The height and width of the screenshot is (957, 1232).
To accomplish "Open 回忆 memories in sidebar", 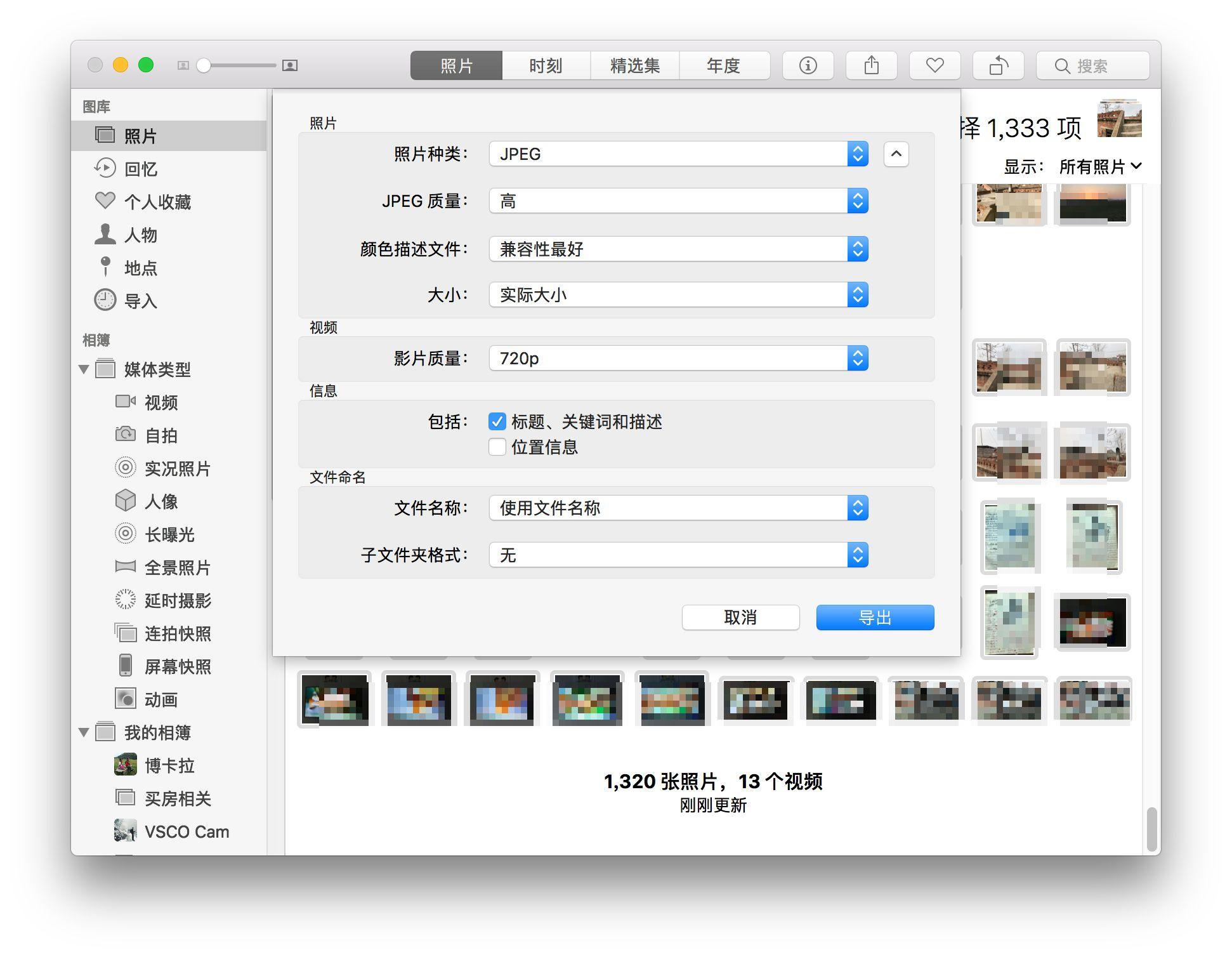I will coord(168,169).
